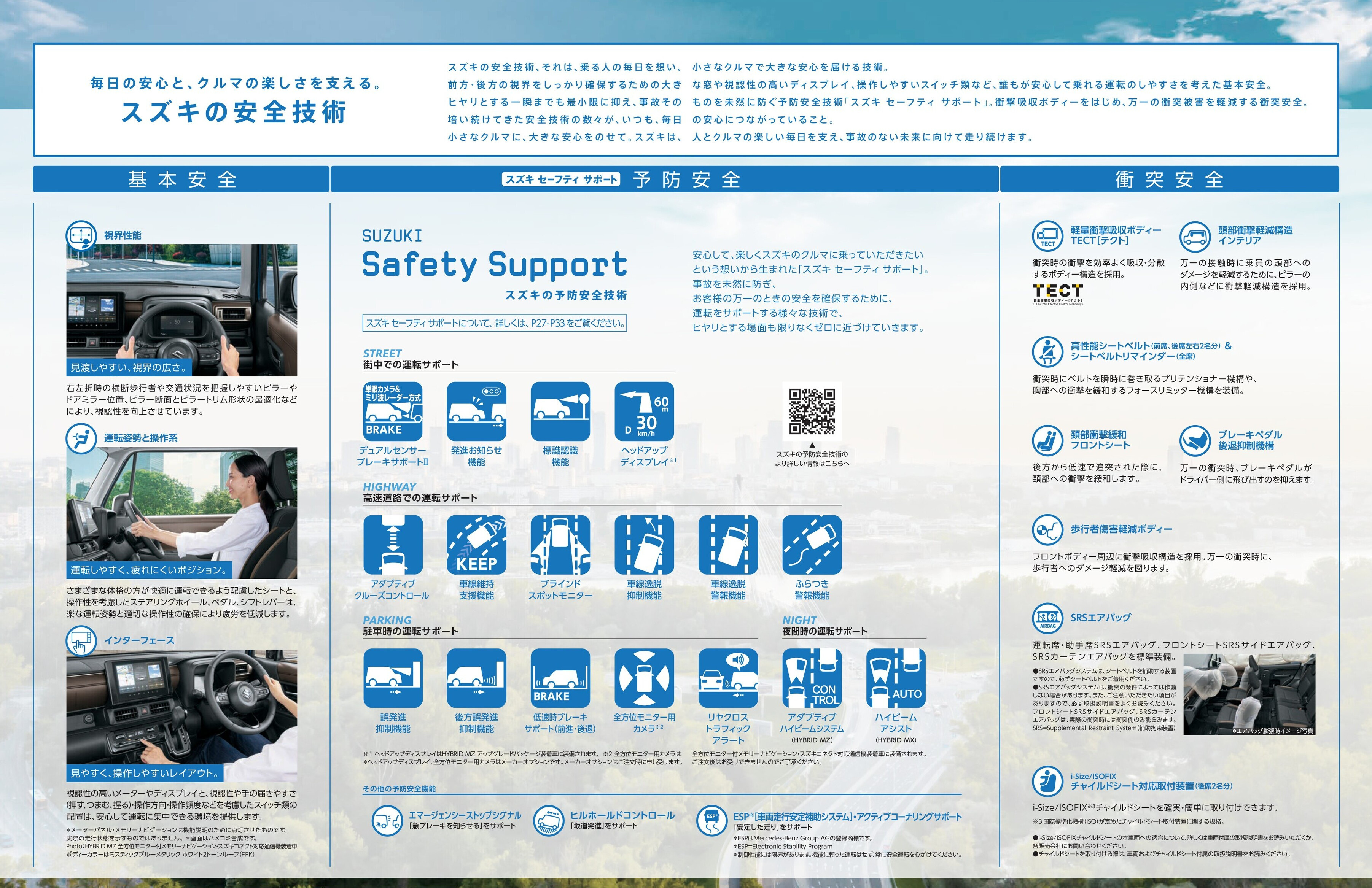Viewport: 1372px width, 888px height.
Task: Click the wobble warning (ふらつき警報機能) icon
Action: 812,545
